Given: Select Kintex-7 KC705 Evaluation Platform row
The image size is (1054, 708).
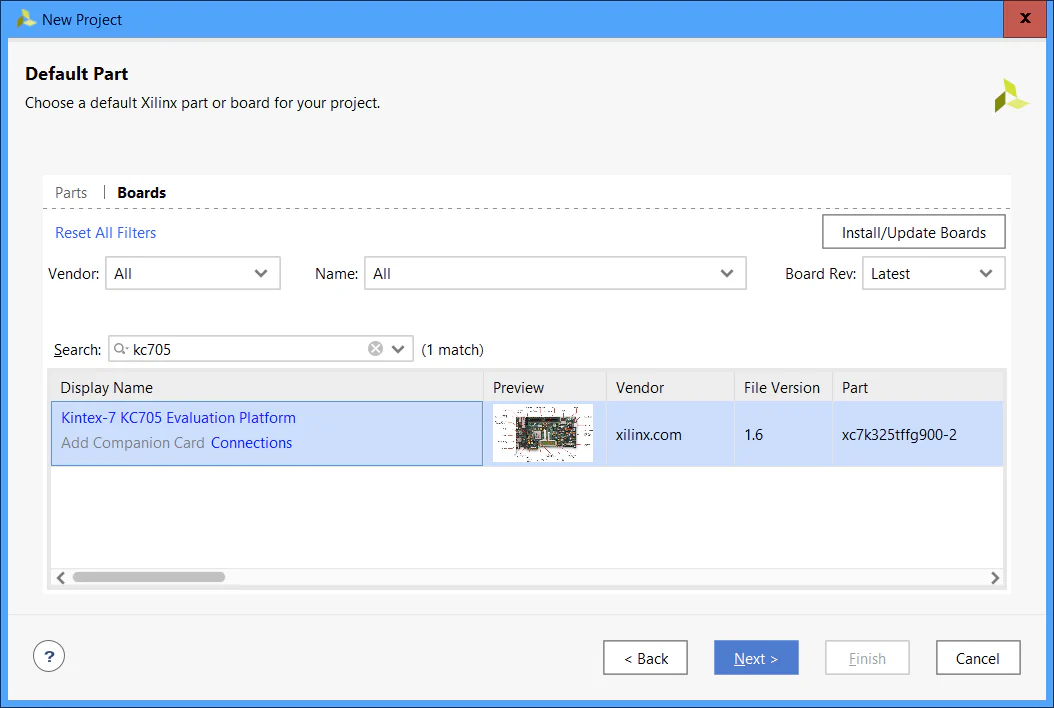Looking at the screenshot, I should [x=178, y=418].
